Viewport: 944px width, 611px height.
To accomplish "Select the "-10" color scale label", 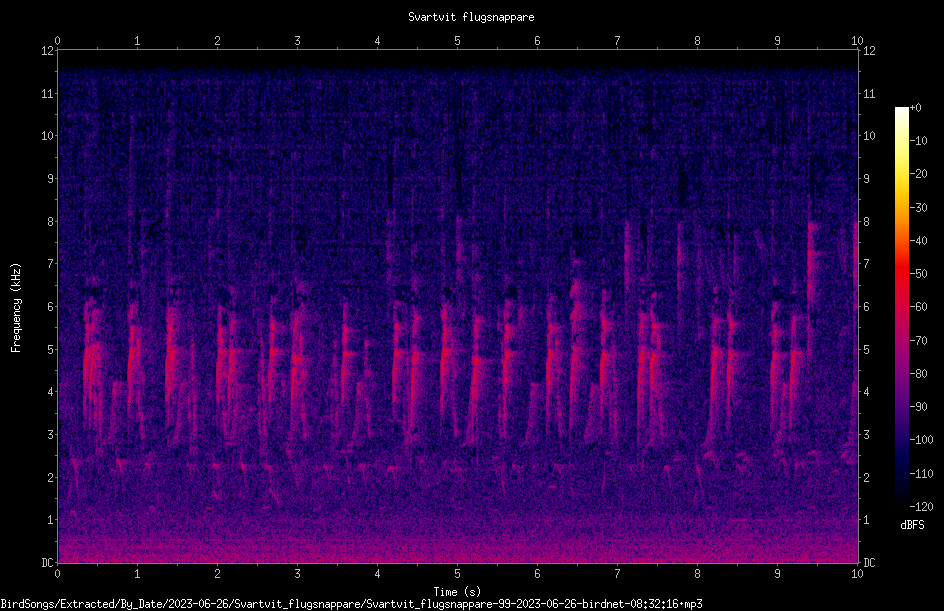I will pyautogui.click(x=918, y=141).
